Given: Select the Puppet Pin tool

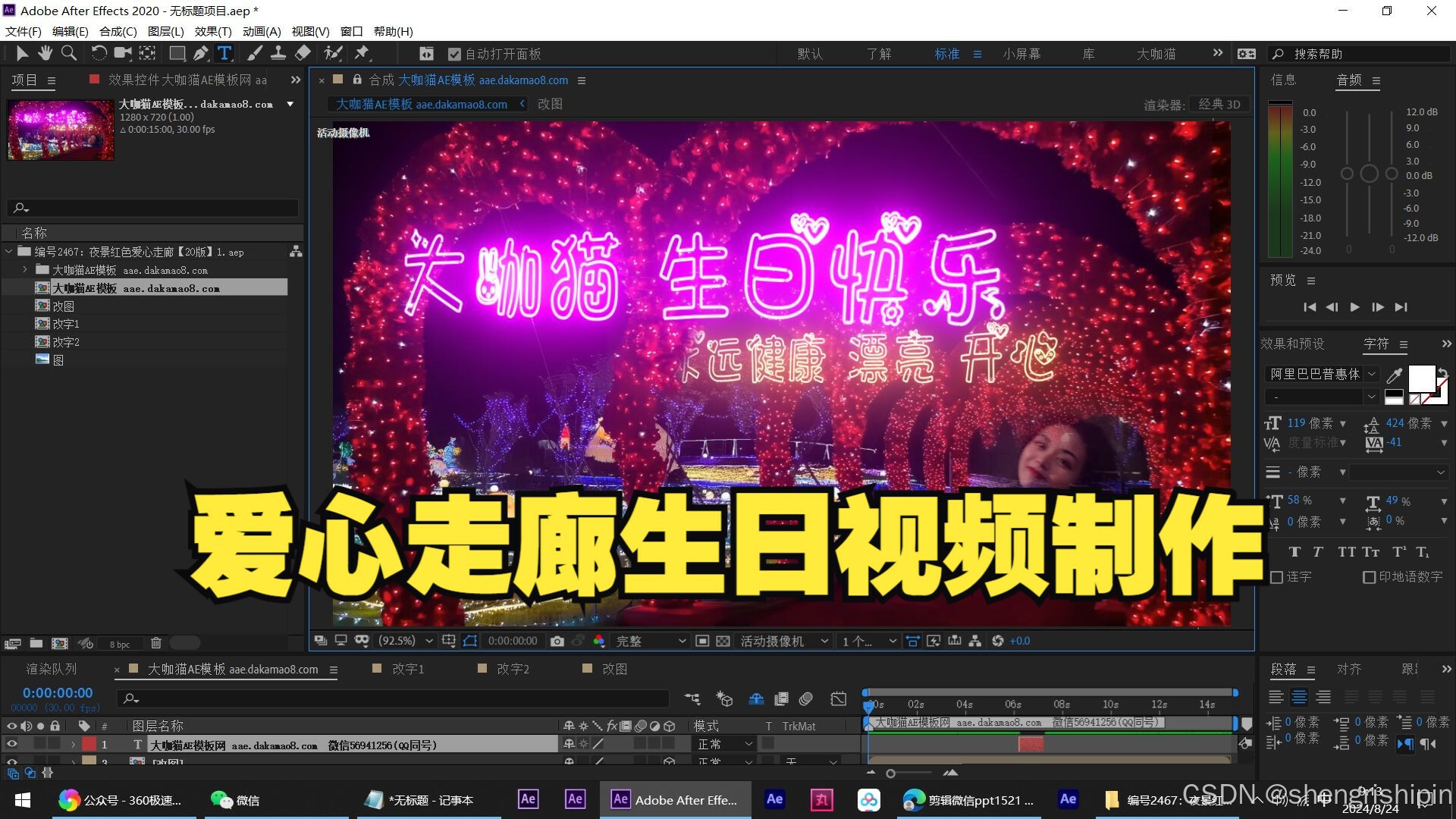Looking at the screenshot, I should point(362,53).
